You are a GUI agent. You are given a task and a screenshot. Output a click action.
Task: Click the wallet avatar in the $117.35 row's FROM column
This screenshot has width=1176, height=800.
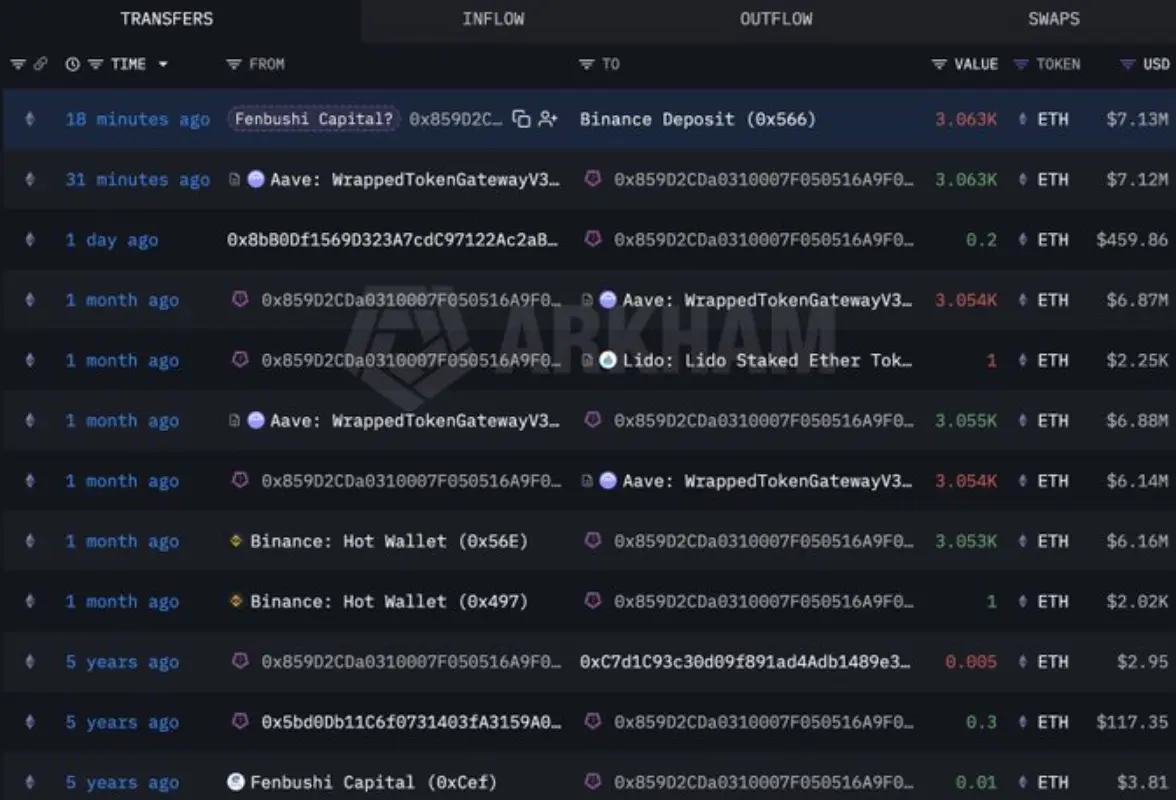[x=240, y=721]
